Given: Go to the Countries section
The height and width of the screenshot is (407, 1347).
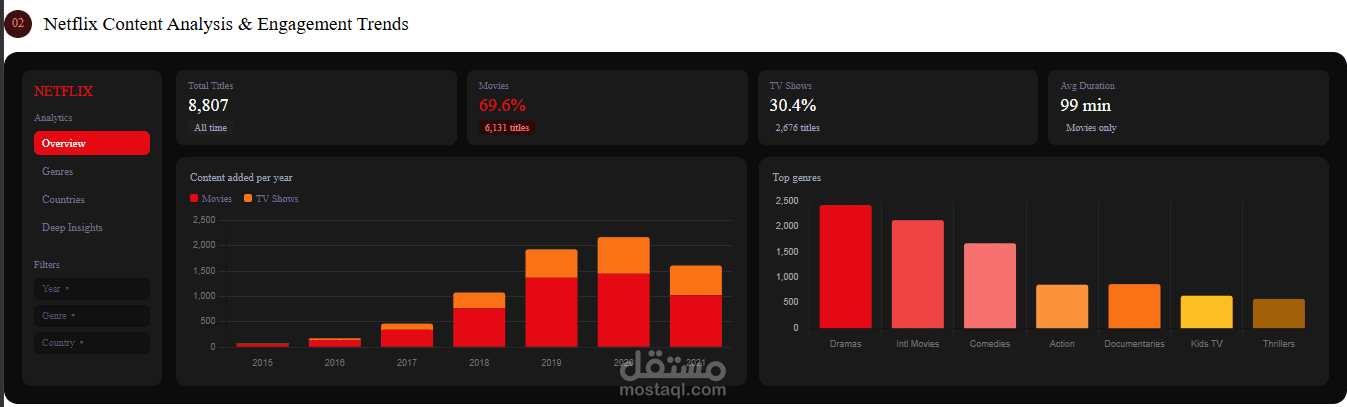Looking at the screenshot, I should click(x=92, y=199).
